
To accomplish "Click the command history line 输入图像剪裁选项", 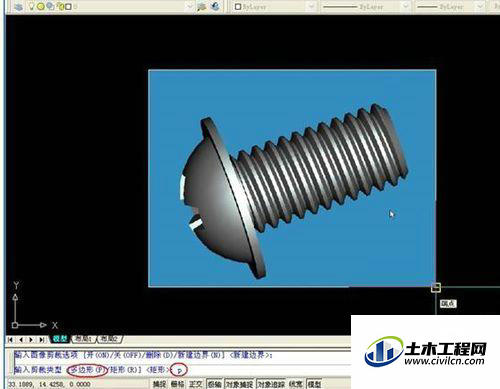I will (x=143, y=355).
